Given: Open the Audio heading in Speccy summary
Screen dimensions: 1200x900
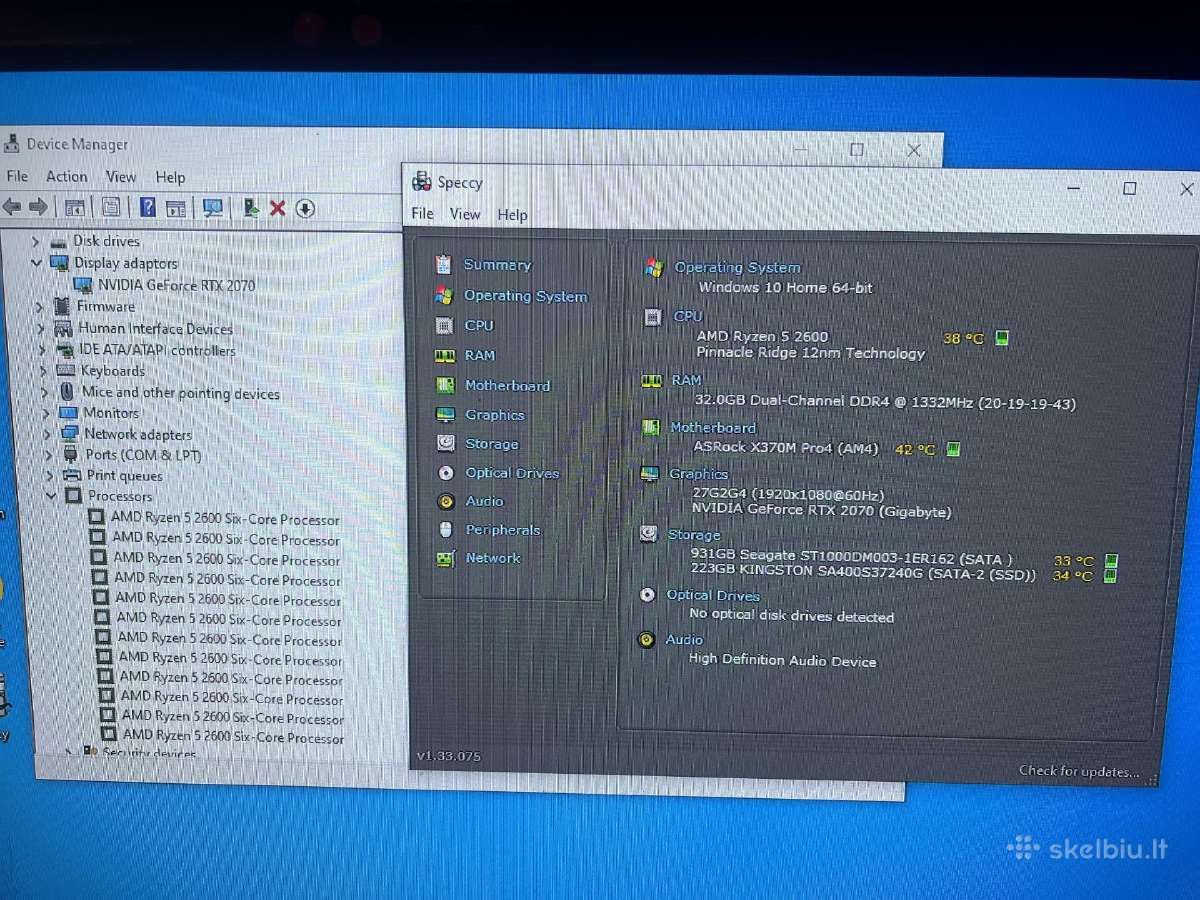Looking at the screenshot, I should [684, 639].
